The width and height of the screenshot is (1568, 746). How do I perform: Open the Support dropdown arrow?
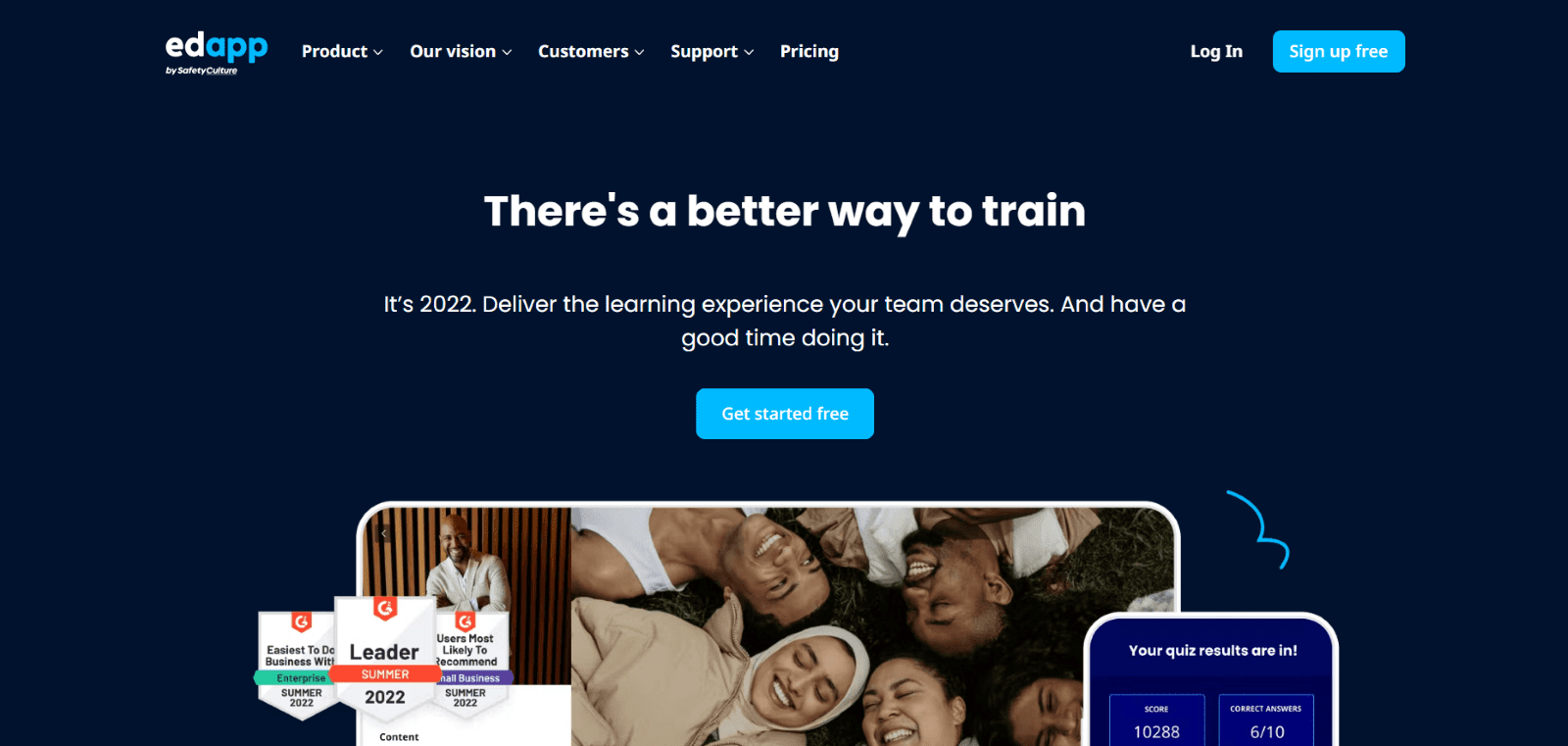click(x=749, y=52)
